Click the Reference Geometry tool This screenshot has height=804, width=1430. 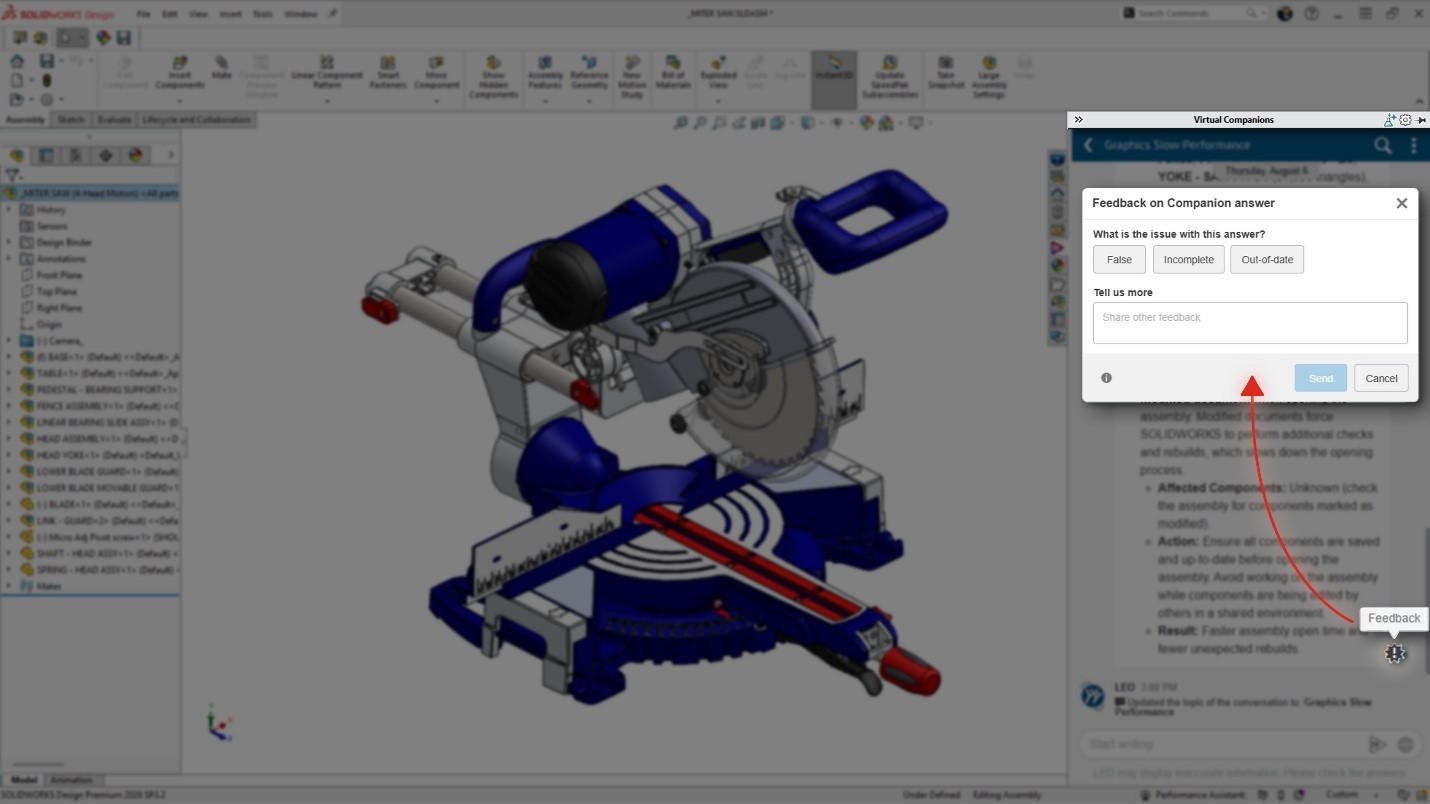click(x=589, y=72)
